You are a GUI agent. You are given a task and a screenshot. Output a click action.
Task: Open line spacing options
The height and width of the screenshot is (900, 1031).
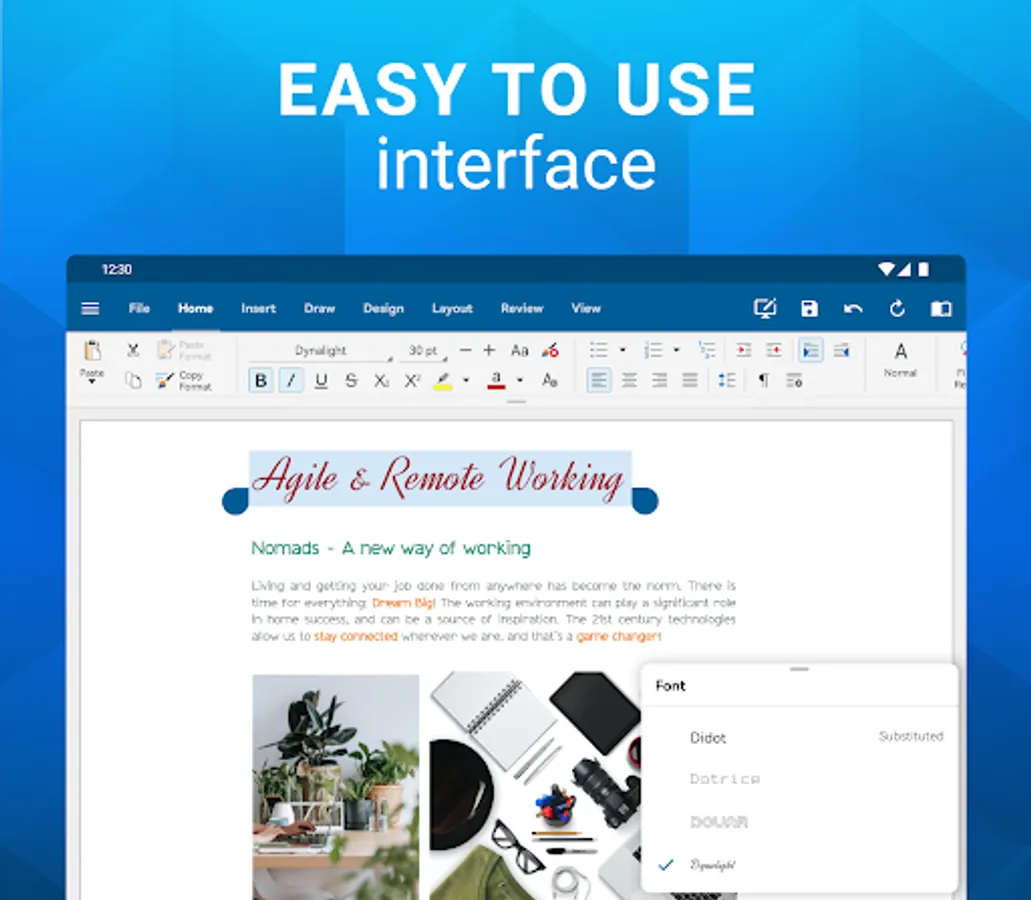[x=727, y=381]
